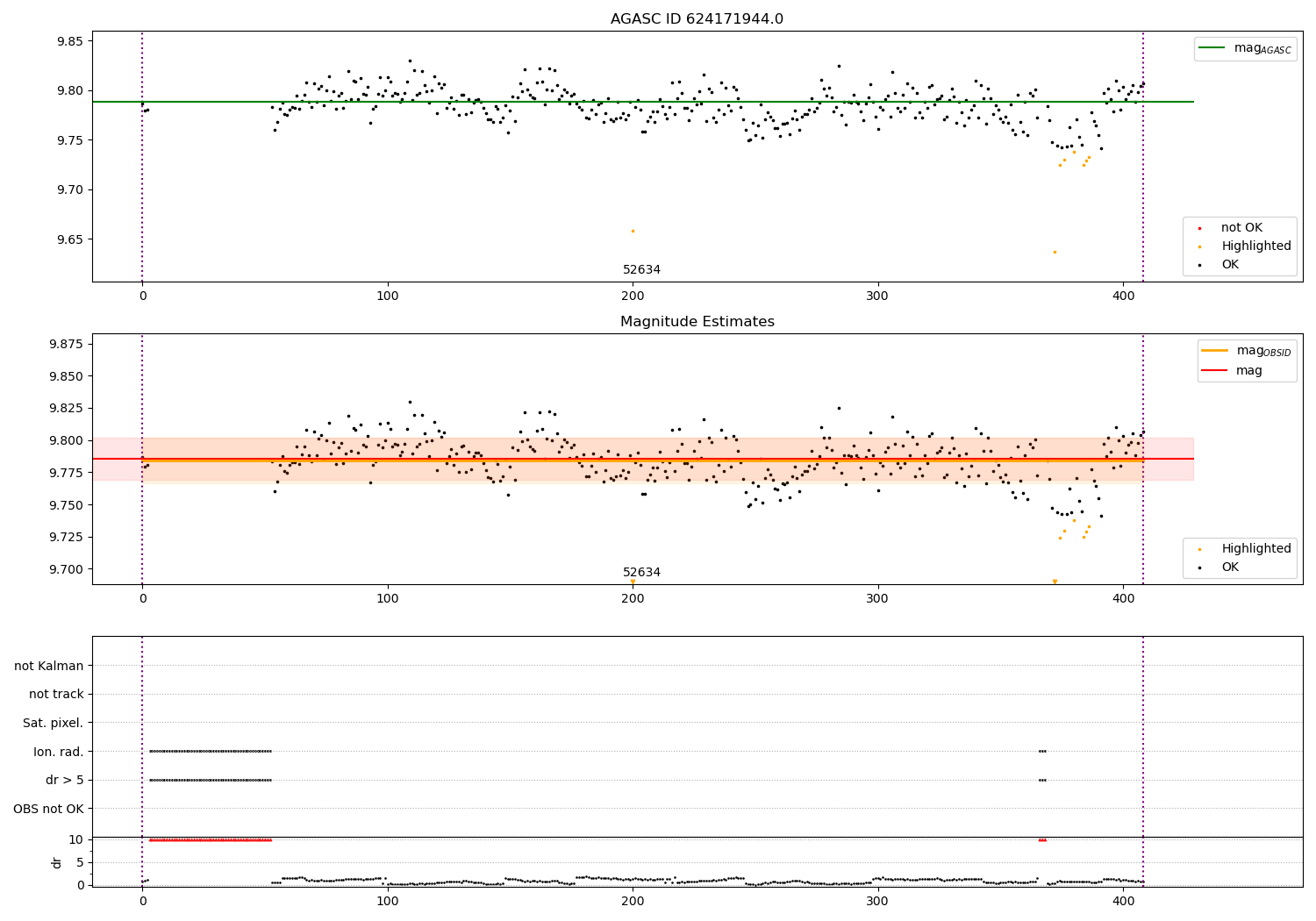The image size is (1316, 921).
Task: Click the "dr > 5" flag label
Action: 65,781
